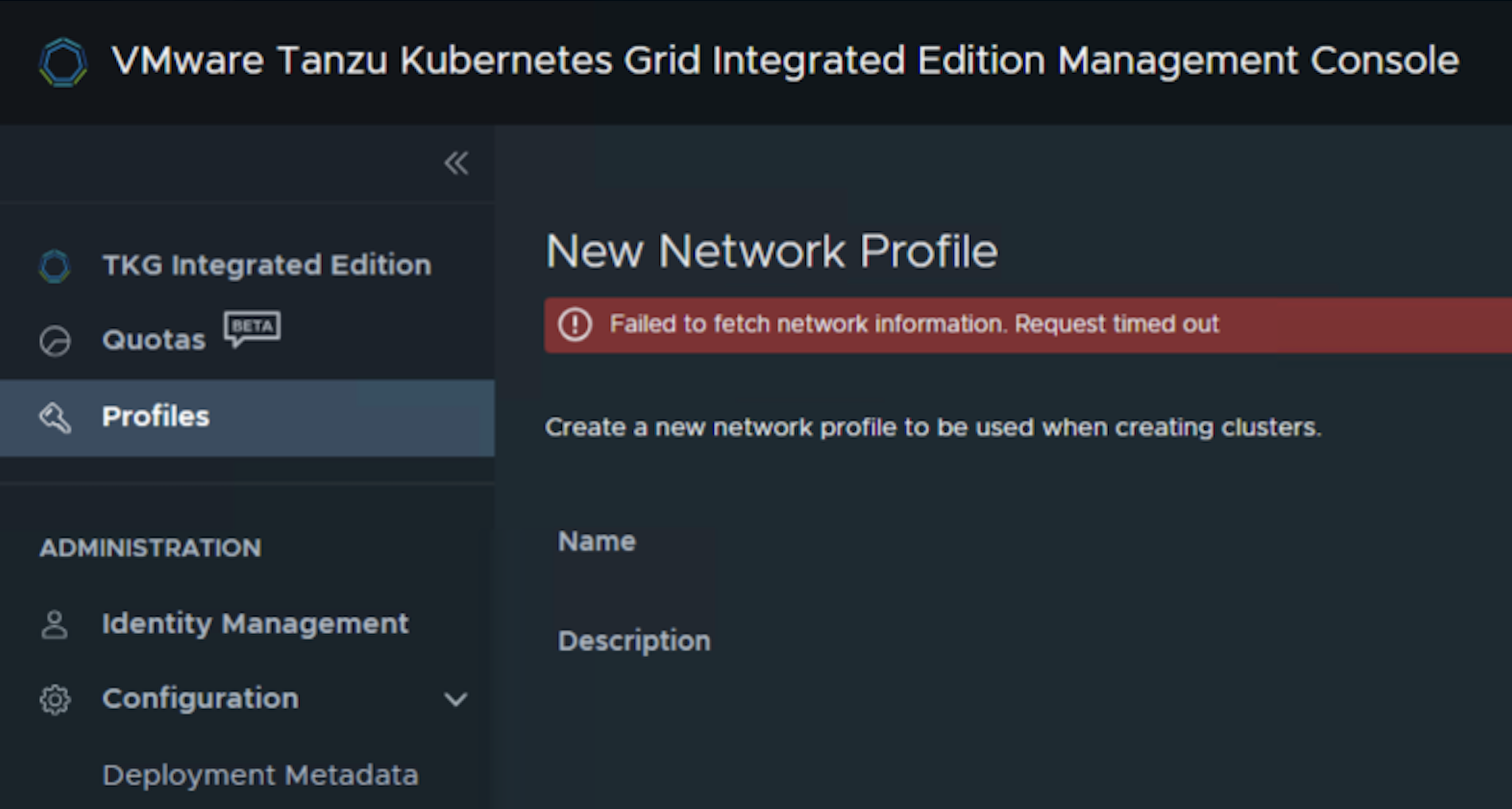
Task: Click the BETA badge next to Quotas
Action: [x=252, y=327]
